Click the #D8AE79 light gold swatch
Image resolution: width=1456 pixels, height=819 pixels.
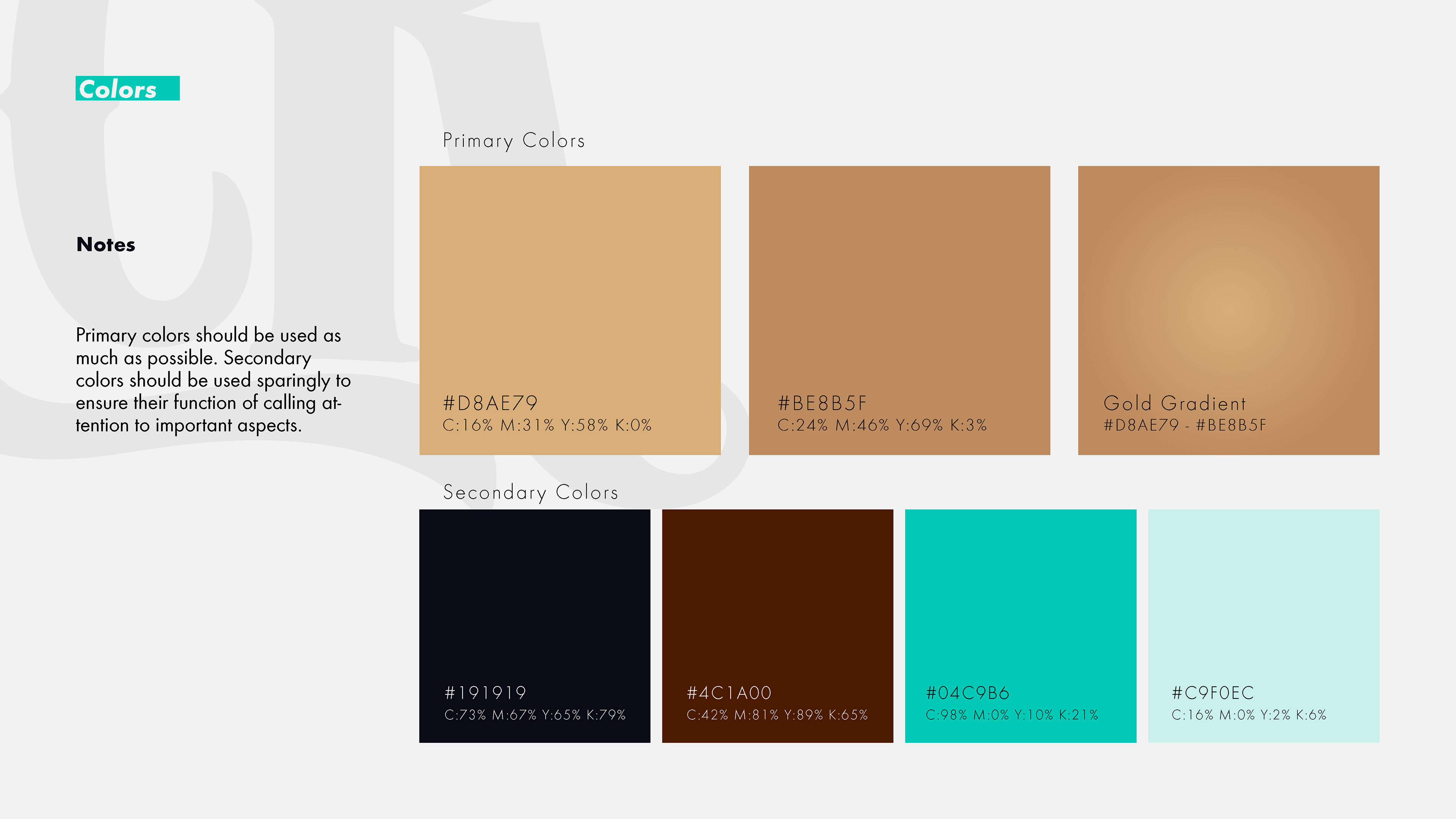[570, 310]
